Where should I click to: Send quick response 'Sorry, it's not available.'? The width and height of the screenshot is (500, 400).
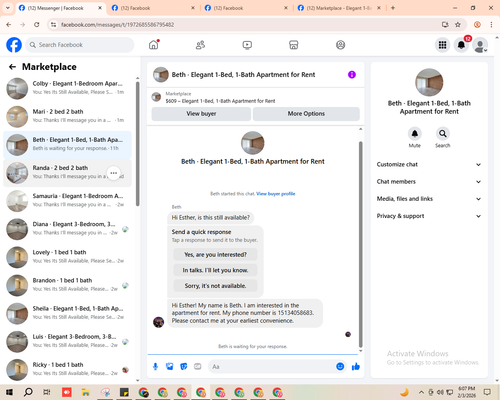(x=215, y=286)
